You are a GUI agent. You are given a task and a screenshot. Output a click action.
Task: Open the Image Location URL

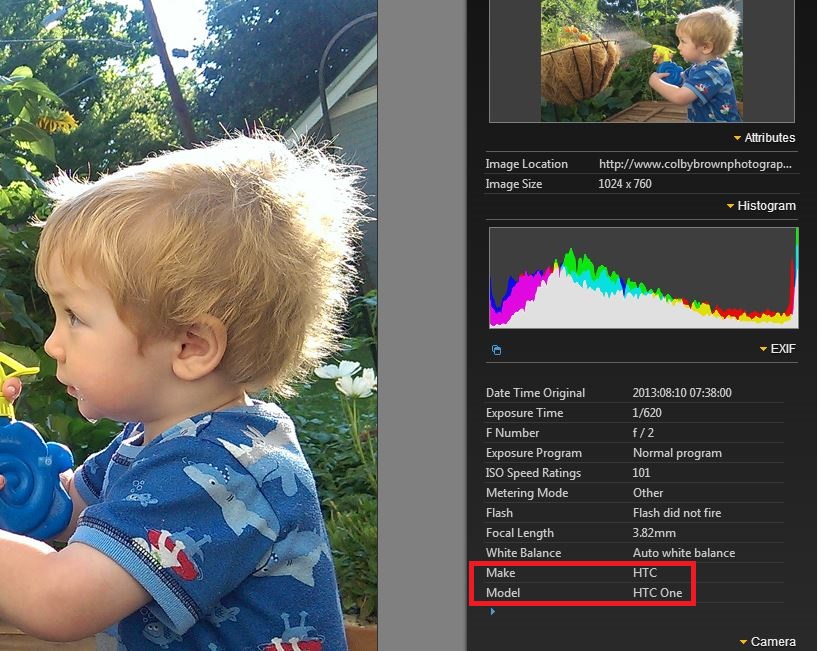[695, 164]
